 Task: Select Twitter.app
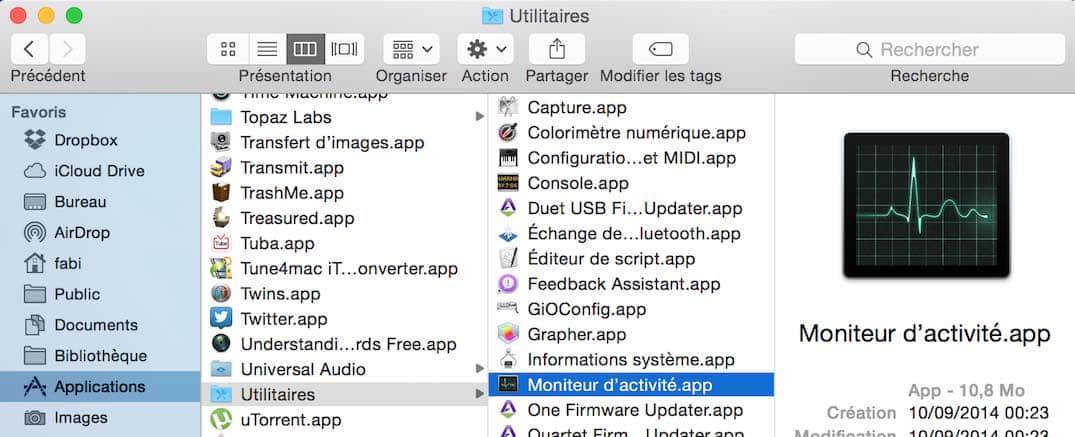coord(344,318)
